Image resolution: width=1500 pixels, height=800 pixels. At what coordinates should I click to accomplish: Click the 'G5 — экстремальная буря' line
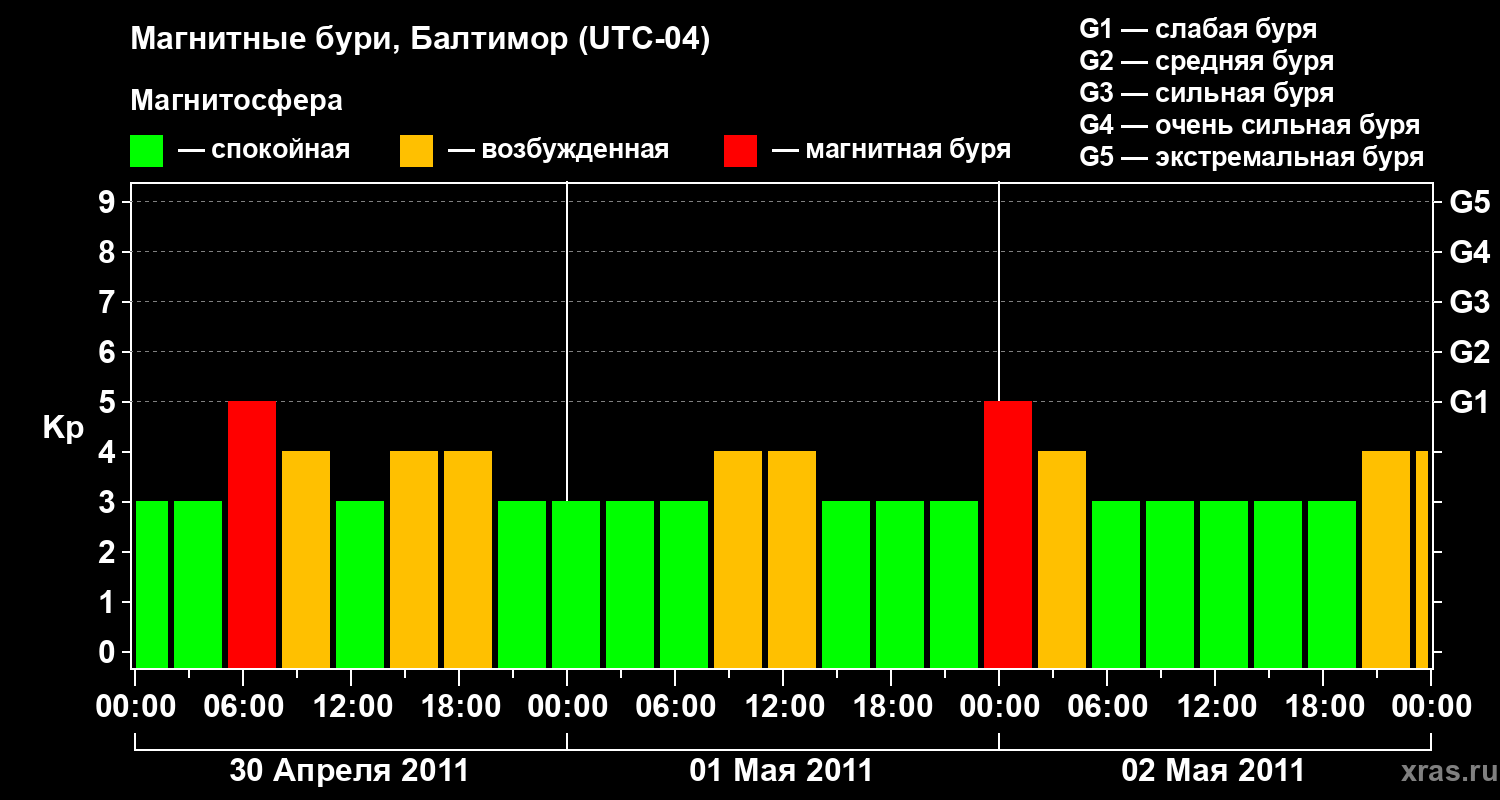[x=1252, y=157]
